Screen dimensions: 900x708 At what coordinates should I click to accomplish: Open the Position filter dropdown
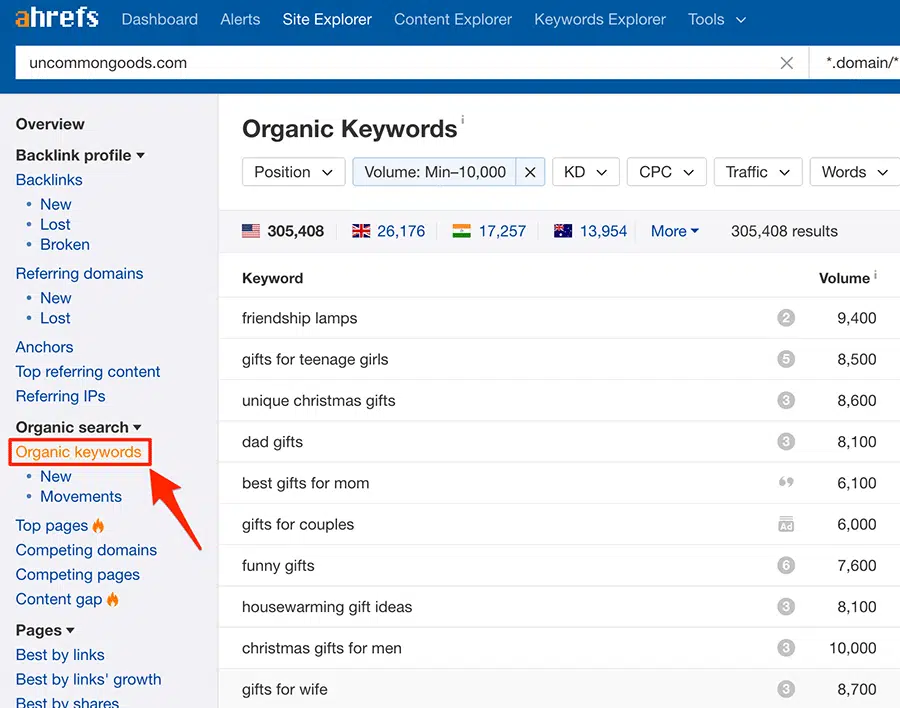[x=293, y=171]
